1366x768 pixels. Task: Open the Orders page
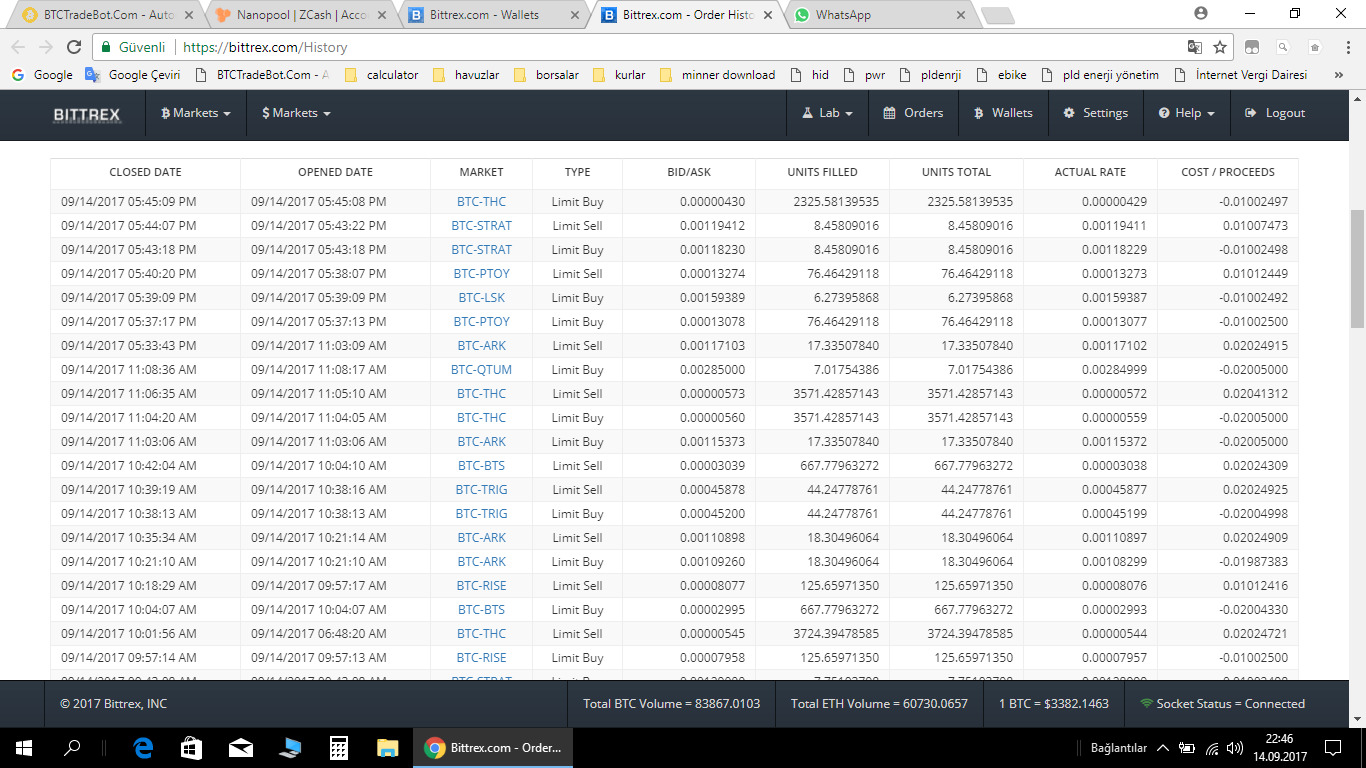[x=913, y=113]
